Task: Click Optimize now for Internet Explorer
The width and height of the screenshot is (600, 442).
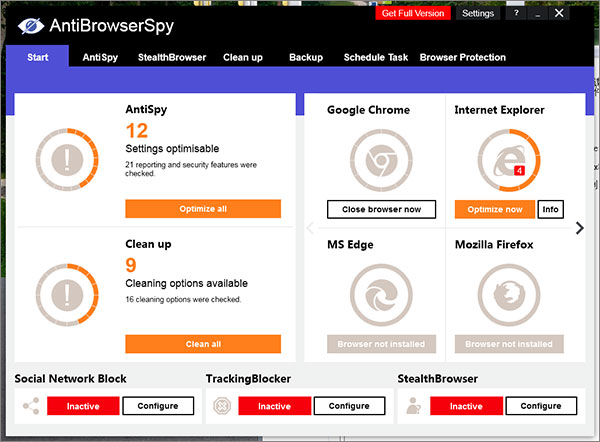Action: pos(495,209)
